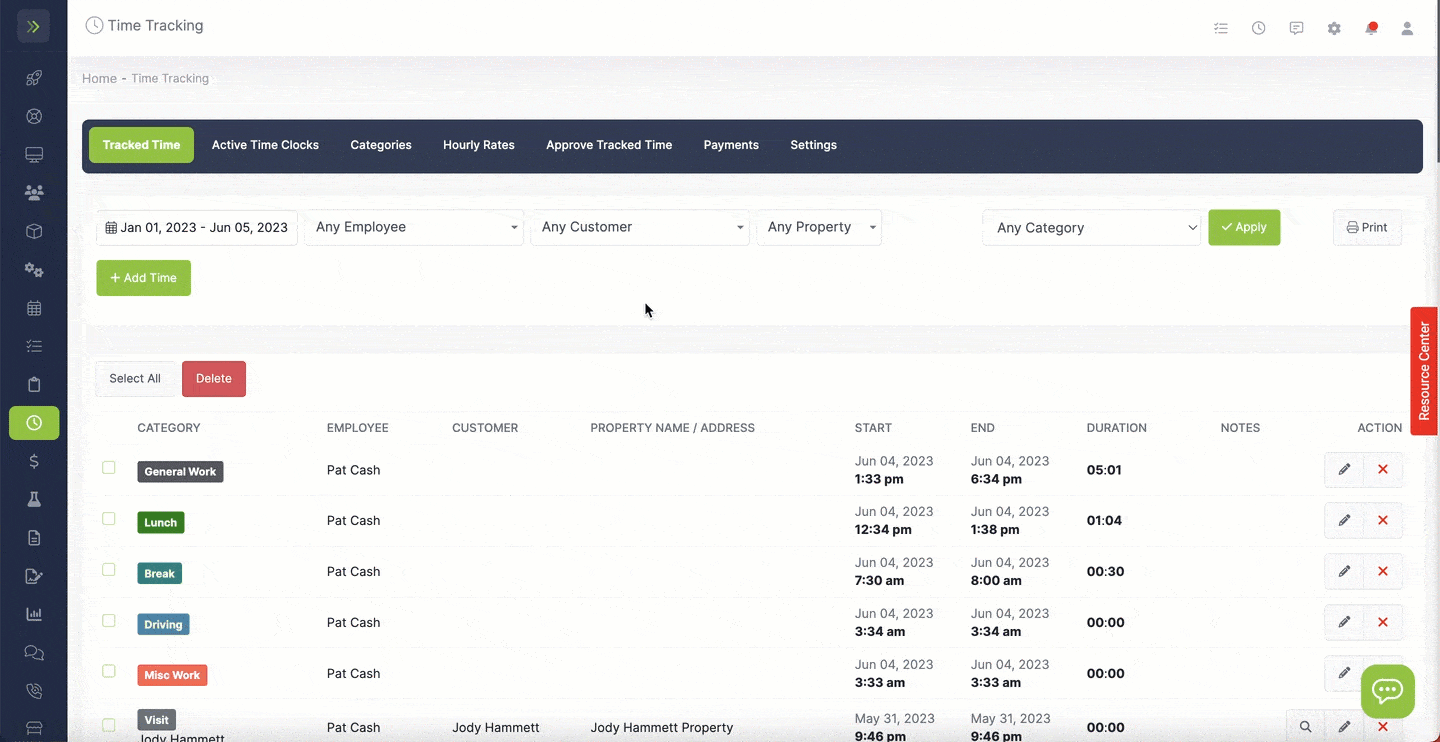Screen dimensions: 1440x742
Task: Open the monitor dashboard icon in sidebar
Action: pyautogui.click(x=34, y=155)
